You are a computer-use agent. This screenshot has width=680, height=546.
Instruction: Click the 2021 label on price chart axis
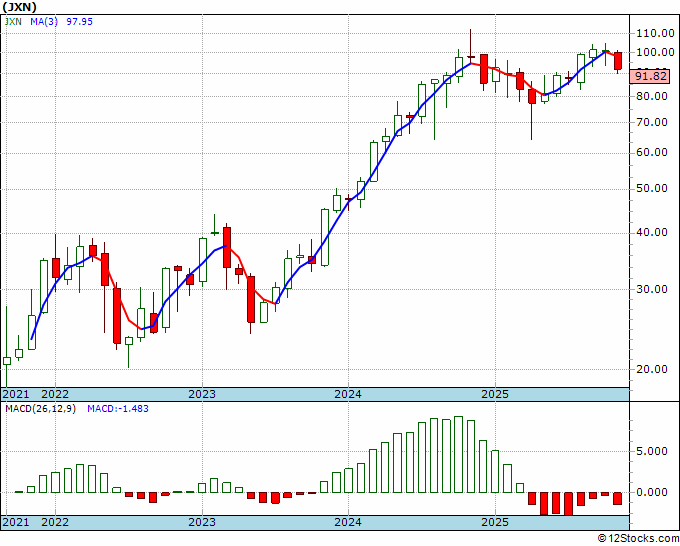pyautogui.click(x=16, y=394)
